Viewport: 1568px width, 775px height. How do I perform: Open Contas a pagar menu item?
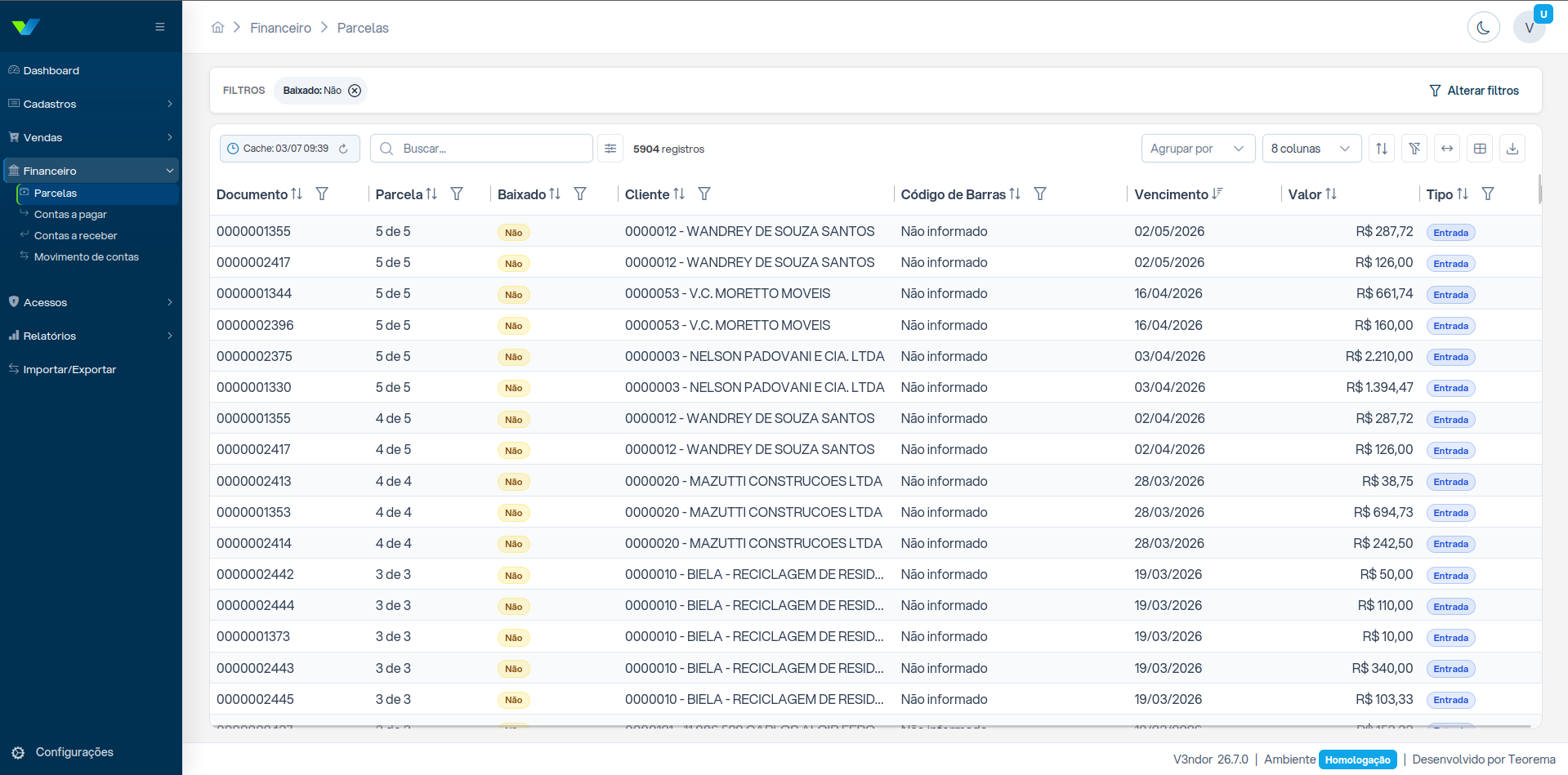tap(70, 214)
